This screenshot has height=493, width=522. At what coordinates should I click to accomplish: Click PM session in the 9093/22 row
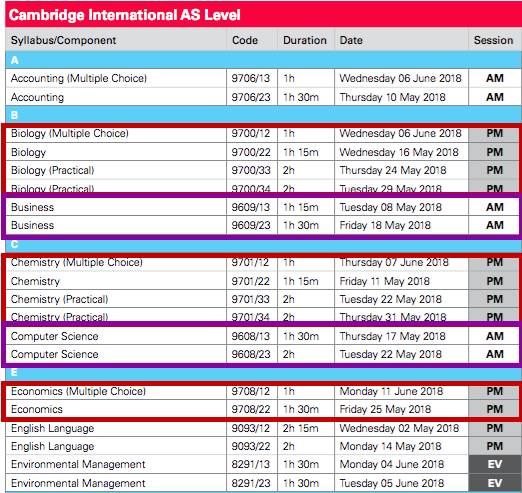(495, 446)
